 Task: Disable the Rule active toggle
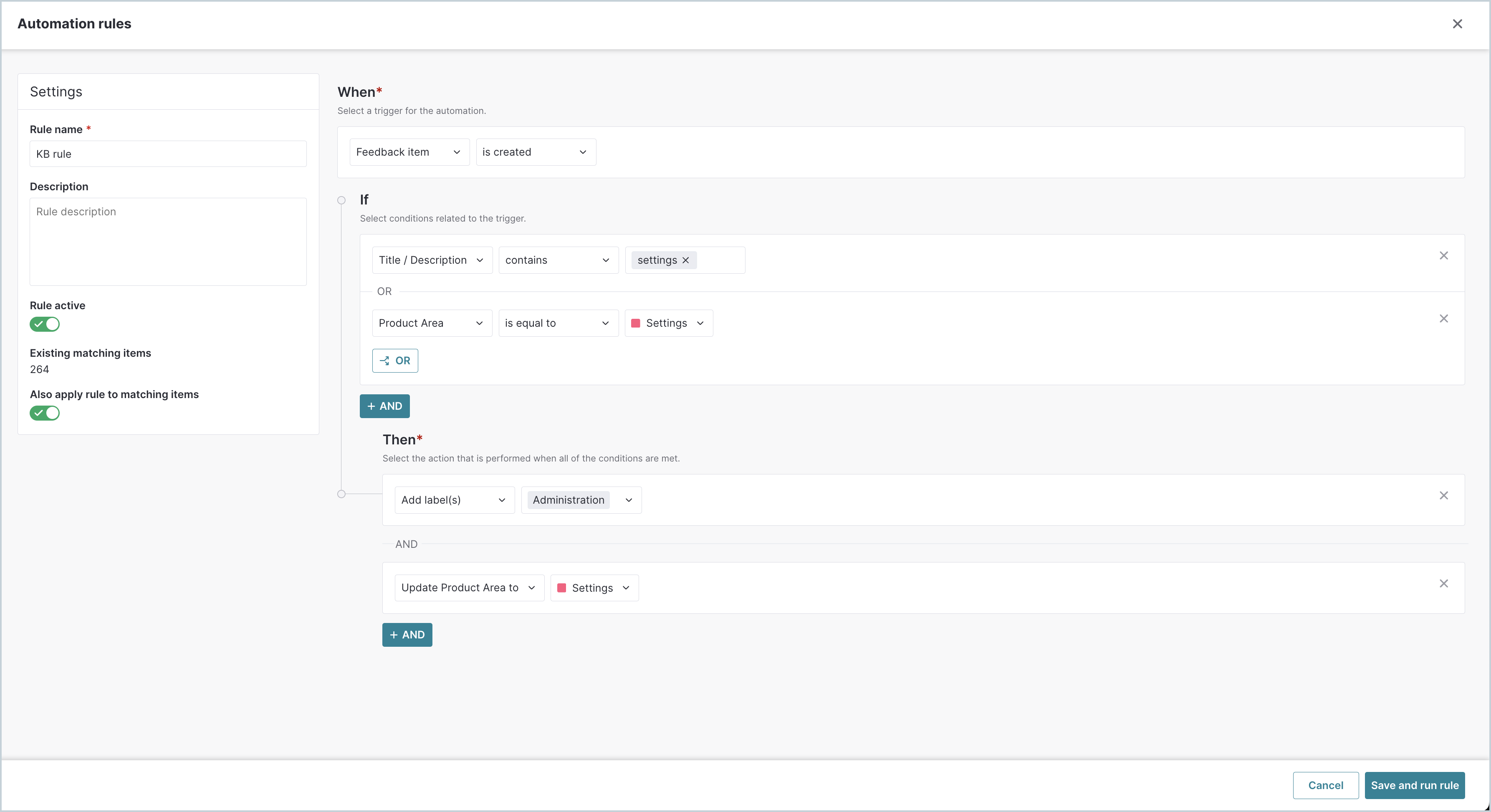(x=45, y=324)
